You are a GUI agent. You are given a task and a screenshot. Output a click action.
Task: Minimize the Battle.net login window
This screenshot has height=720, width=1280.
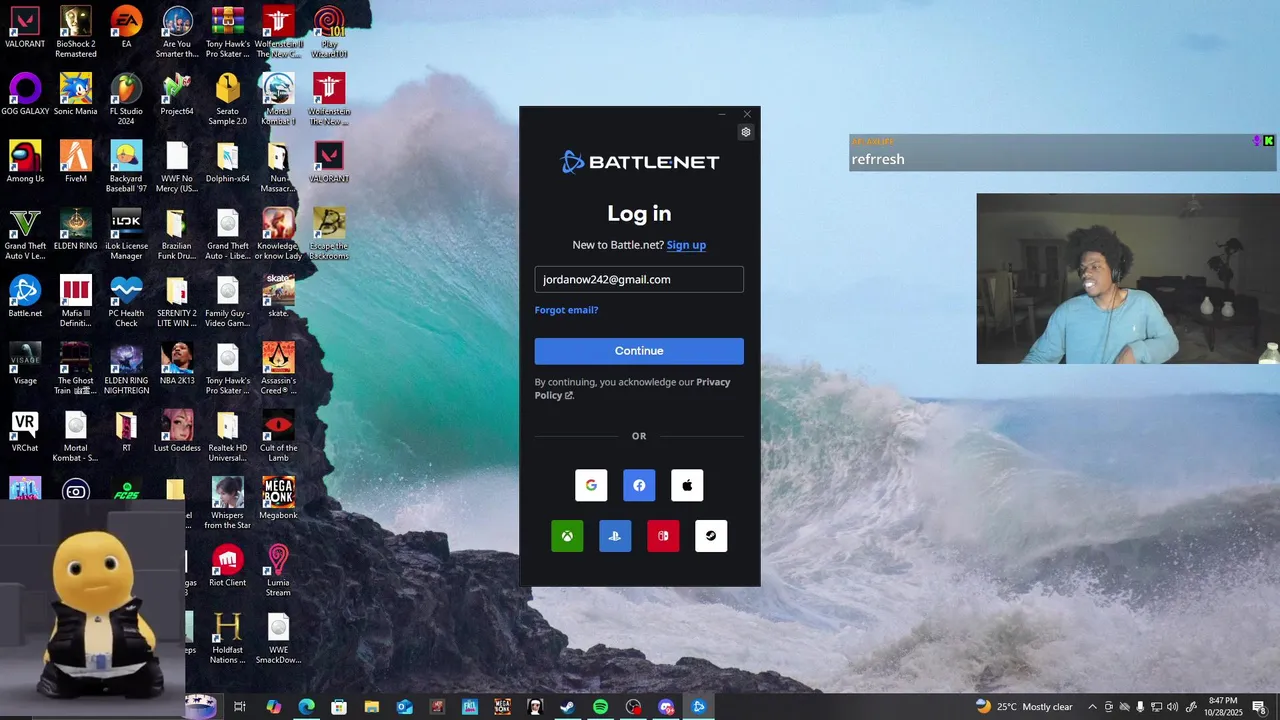pos(722,114)
